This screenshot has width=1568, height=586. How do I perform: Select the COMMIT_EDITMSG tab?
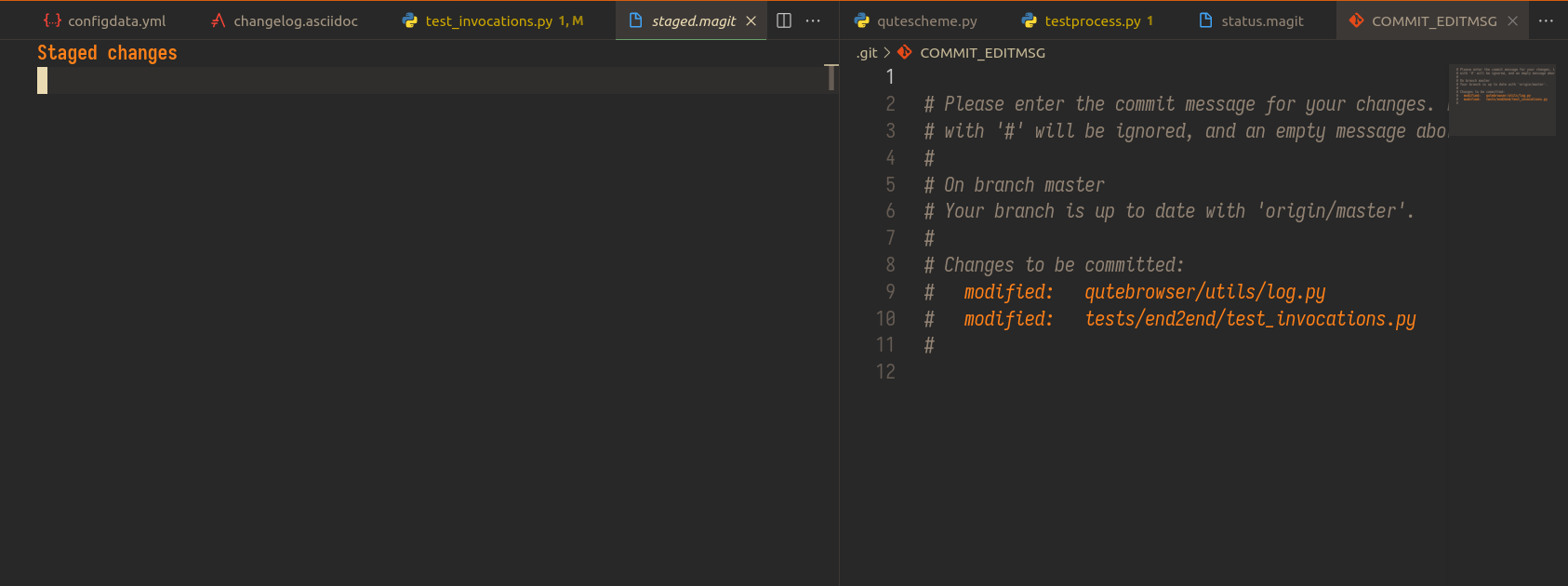coord(1432,20)
